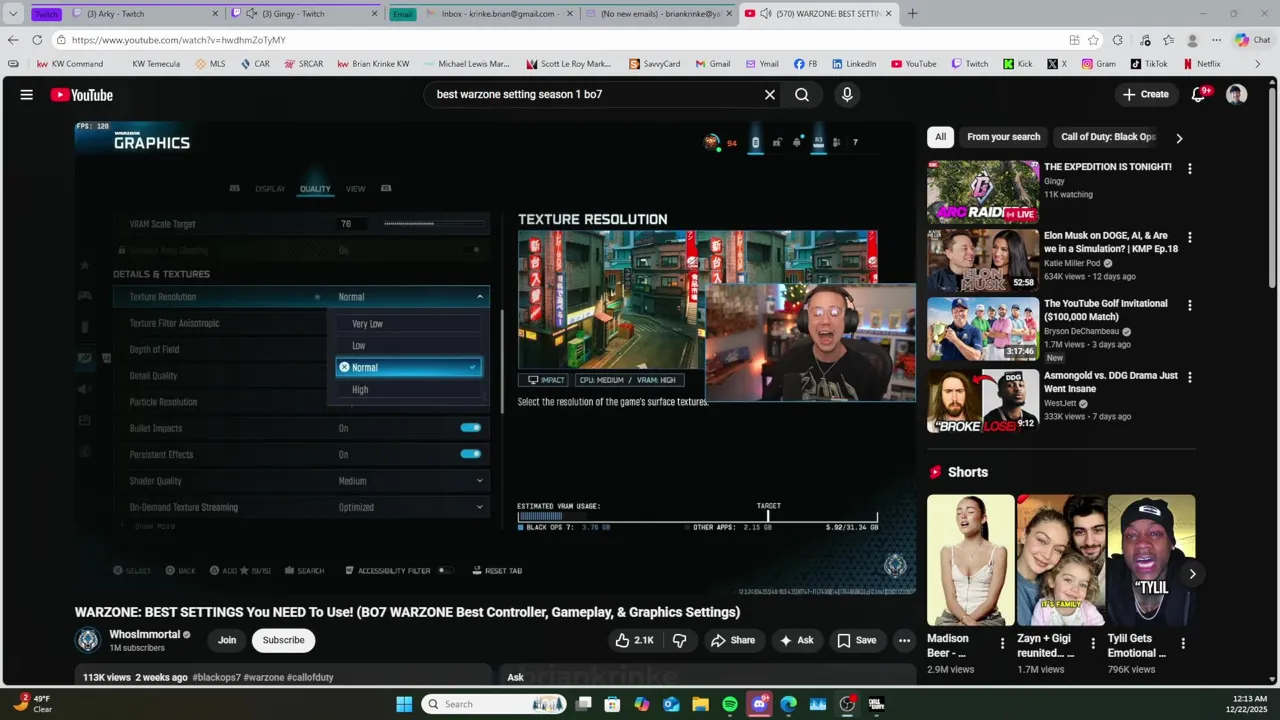Image resolution: width=1280 pixels, height=720 pixels.
Task: Open the favorites list icon
Action: 1168,40
